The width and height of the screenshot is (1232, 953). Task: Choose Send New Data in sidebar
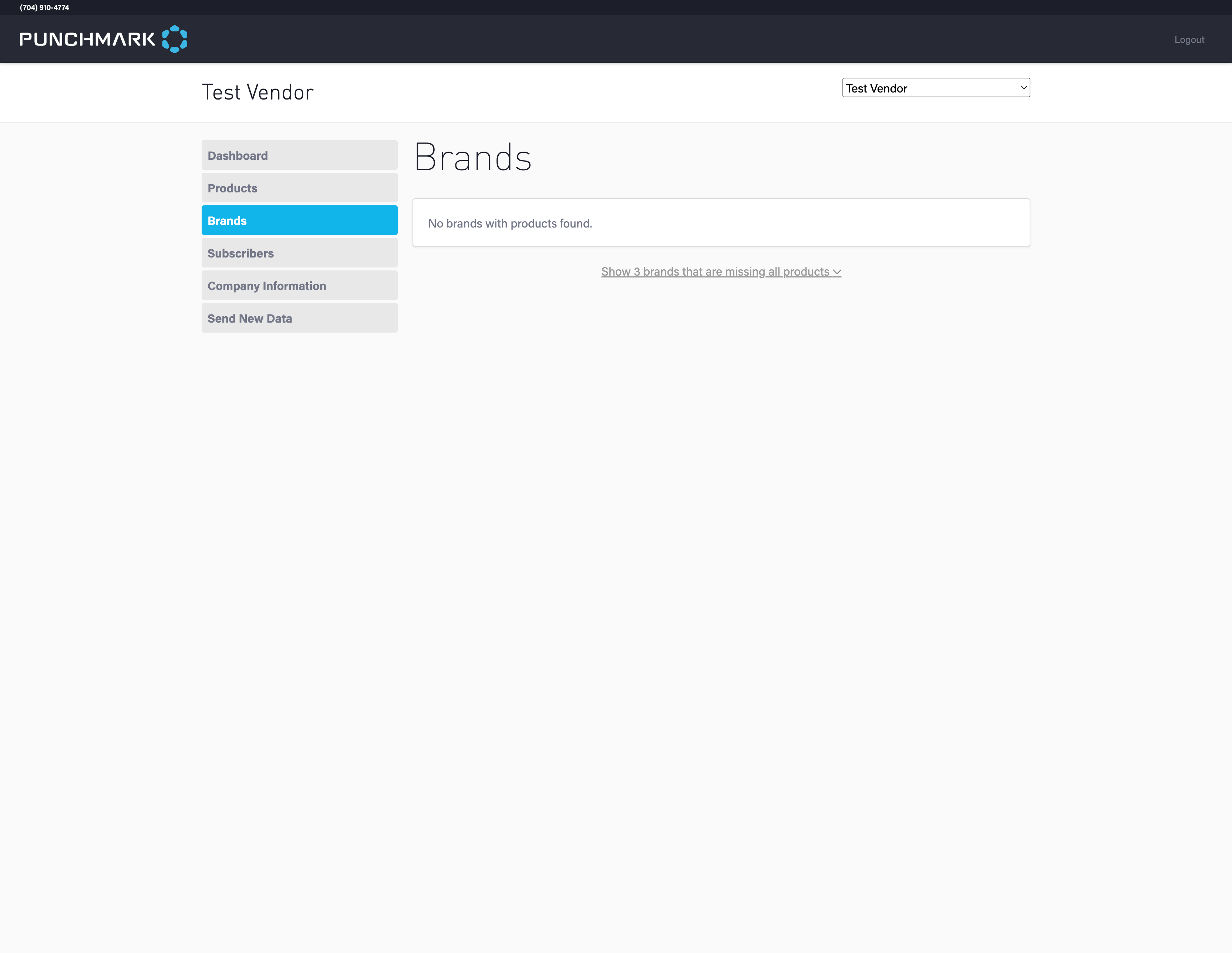(299, 318)
